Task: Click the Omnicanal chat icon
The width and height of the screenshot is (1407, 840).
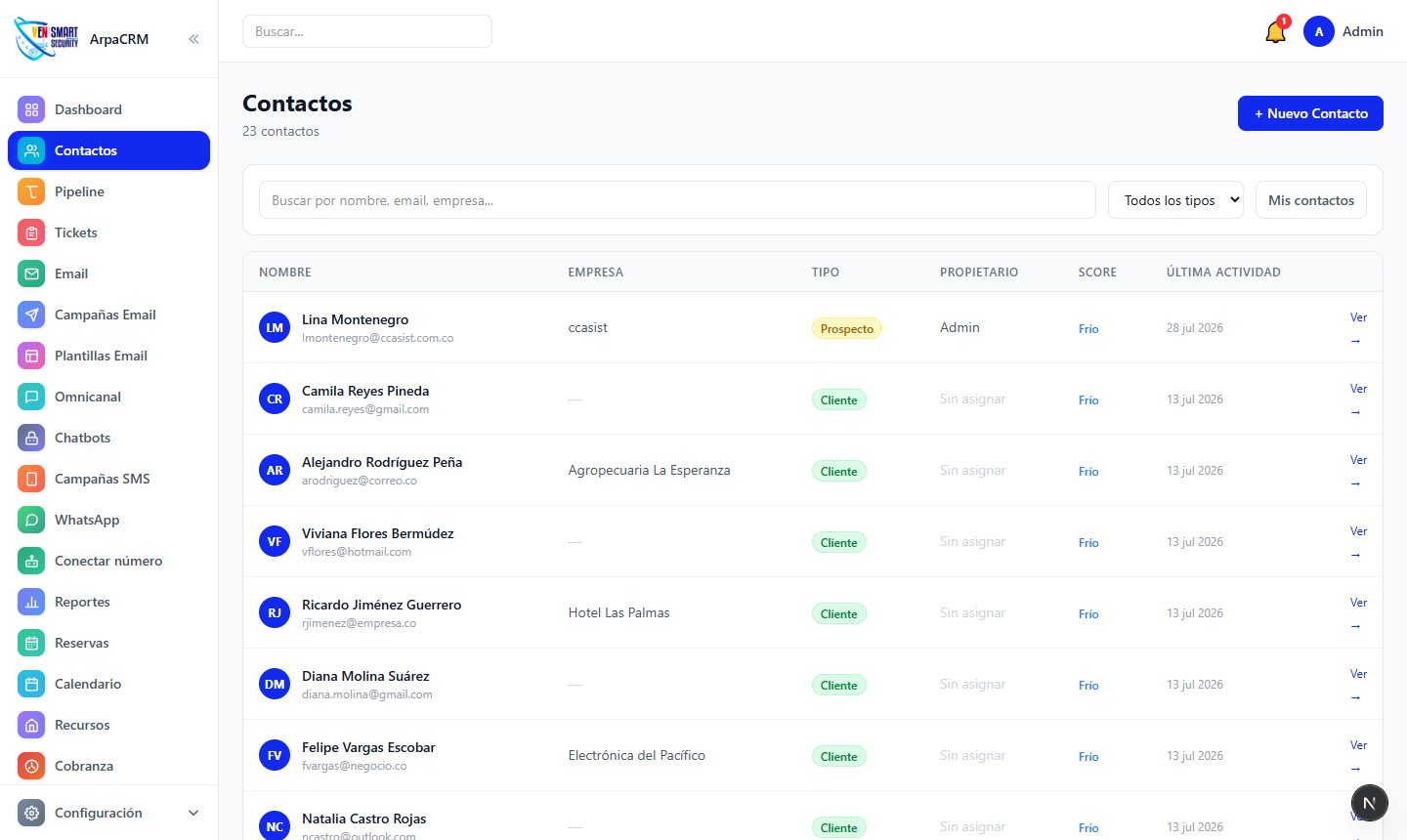Action: [x=31, y=397]
